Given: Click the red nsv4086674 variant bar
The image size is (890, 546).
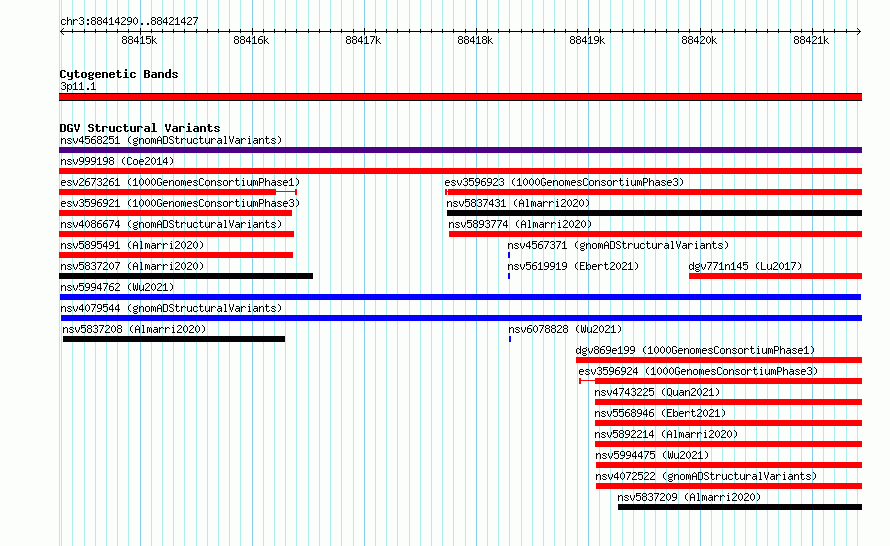Looking at the screenshot, I should click(177, 234).
